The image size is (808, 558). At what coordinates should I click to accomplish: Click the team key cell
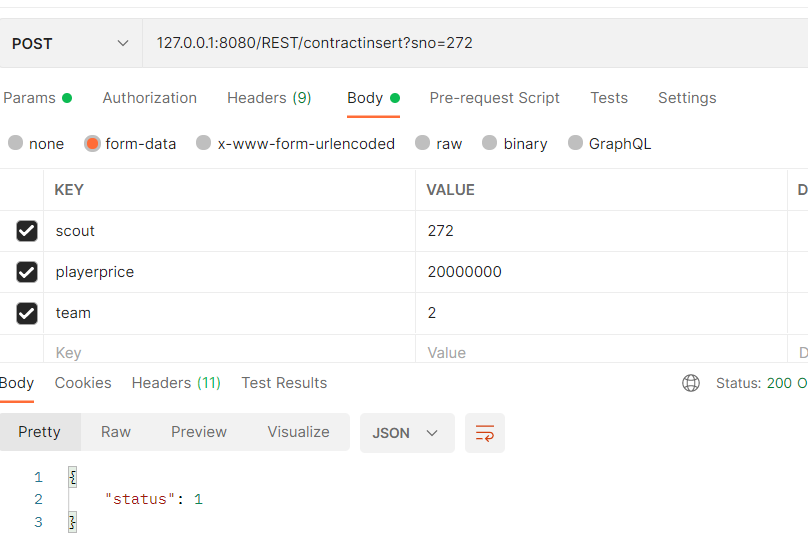pyautogui.click(x=229, y=313)
